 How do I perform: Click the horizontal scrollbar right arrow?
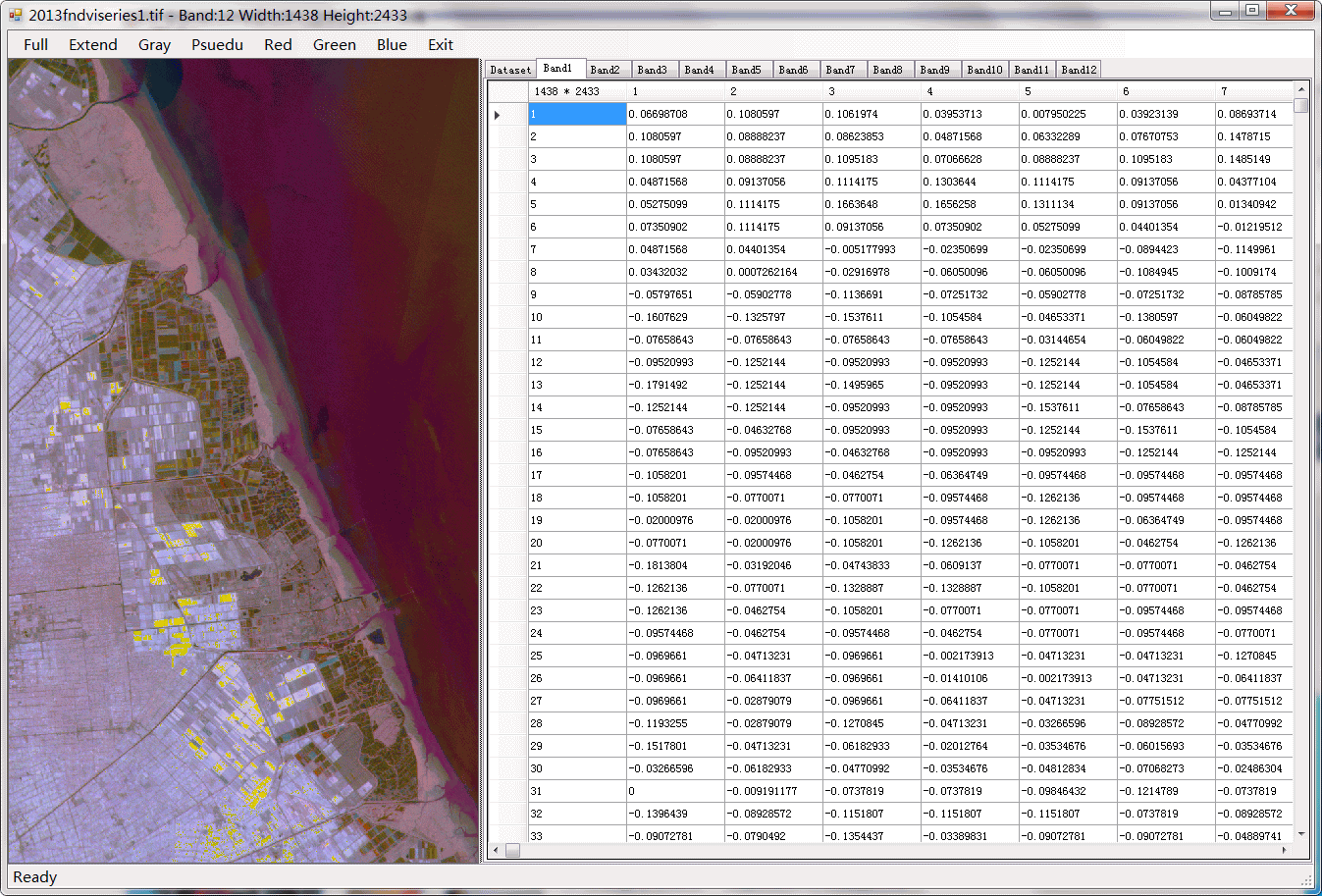tap(1285, 850)
